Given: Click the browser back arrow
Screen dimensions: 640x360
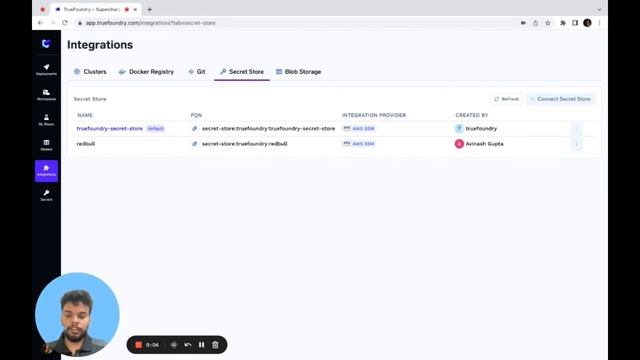Looking at the screenshot, I should [x=40, y=23].
